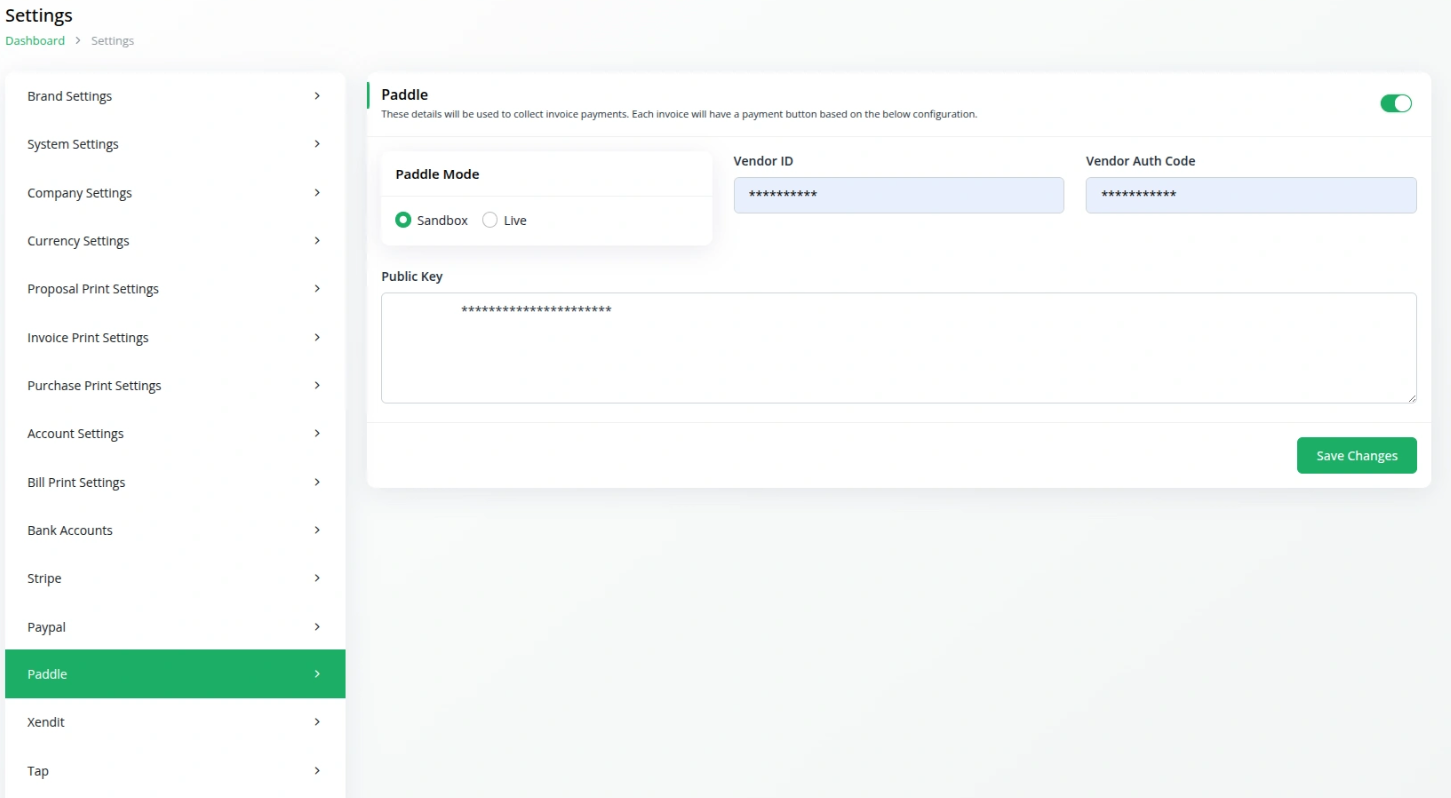Open Paypal payment settings
Image resolution: width=1451 pixels, height=798 pixels.
175,627
